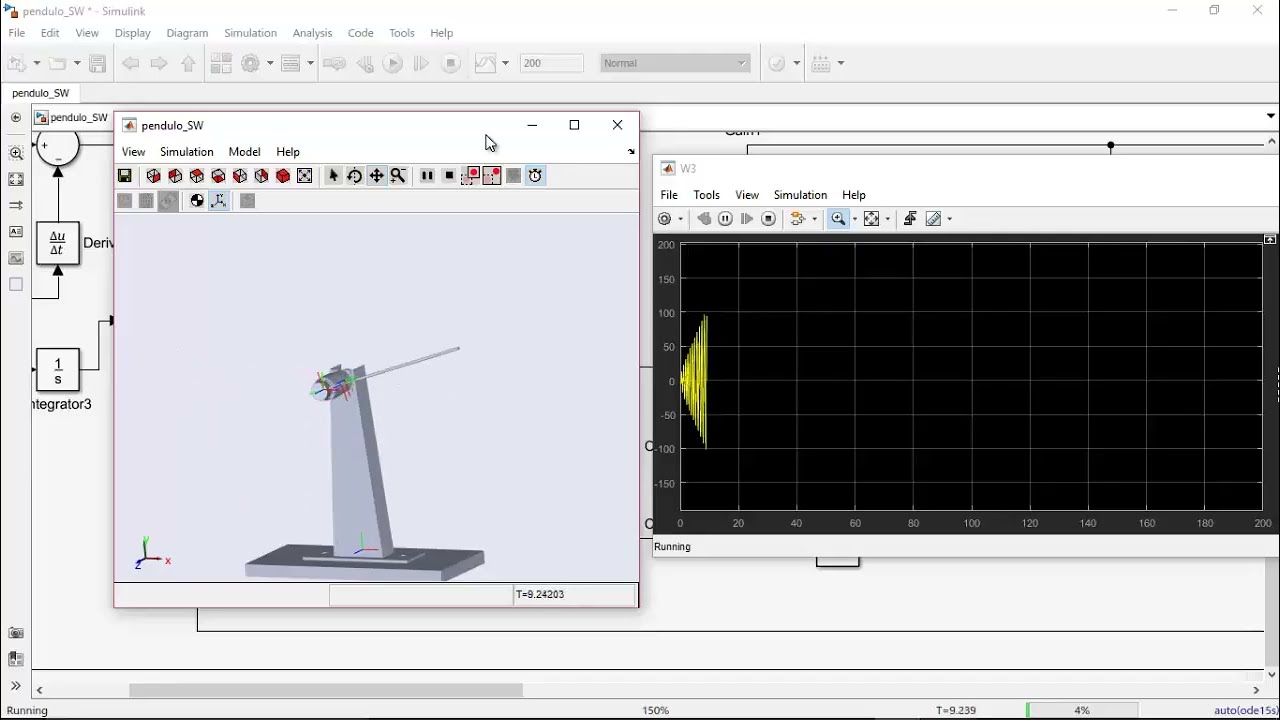The image size is (1280, 720).
Task: Open the Code menu in Simulink
Action: (x=360, y=33)
